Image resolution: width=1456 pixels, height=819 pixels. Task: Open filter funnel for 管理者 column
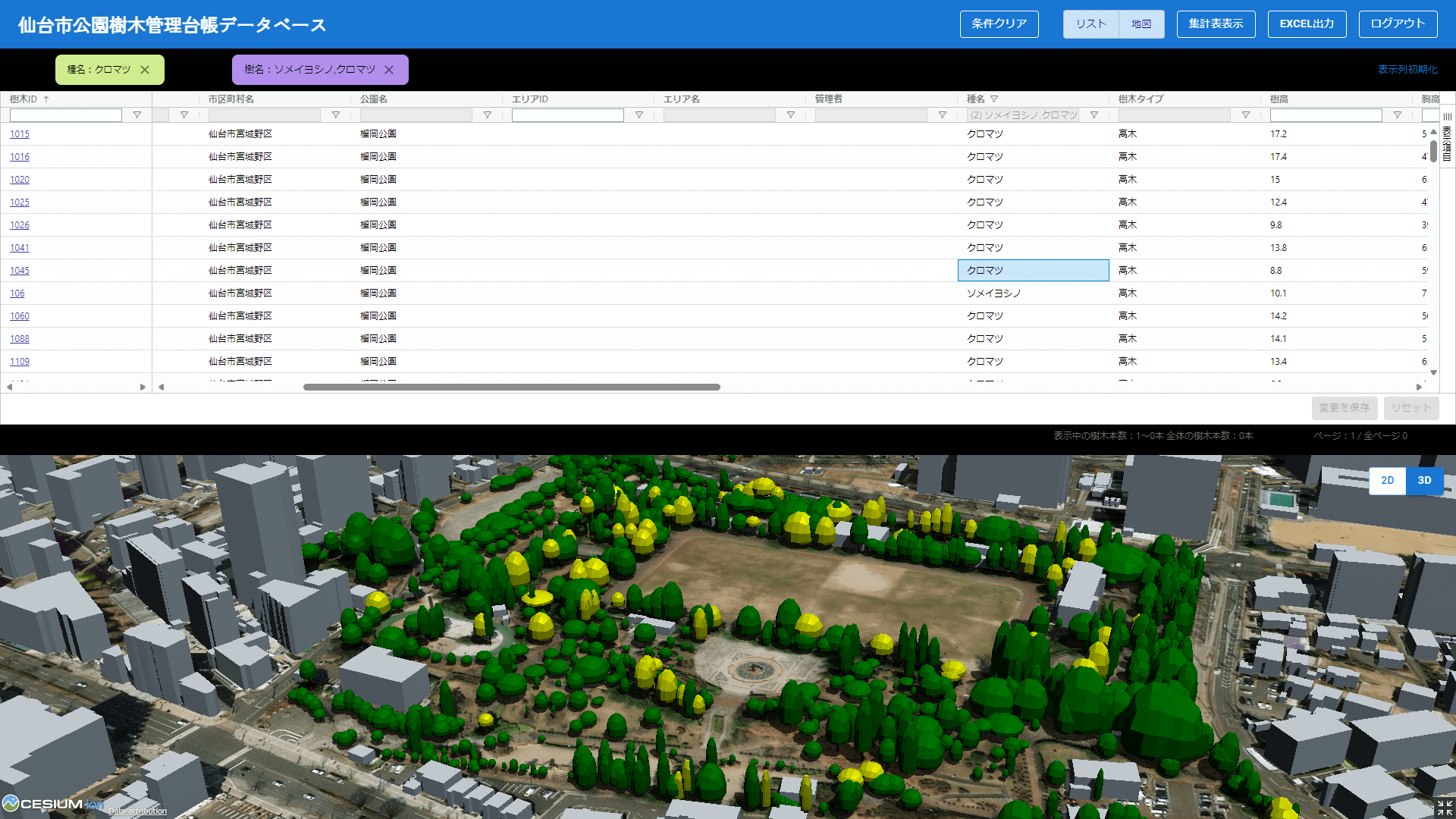pyautogui.click(x=943, y=115)
